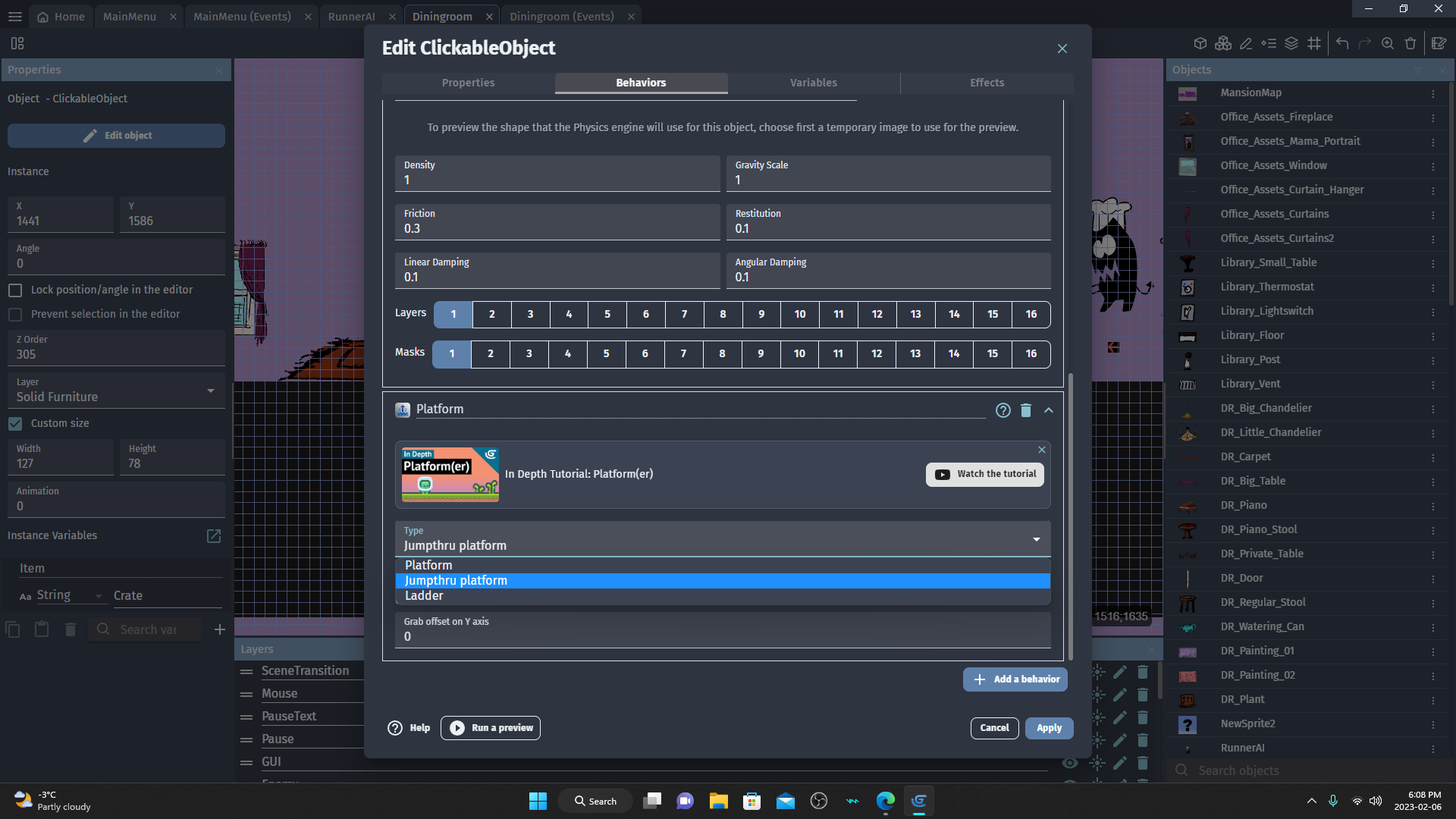
Task: Open the layers panel icon in toolbar
Action: coord(1291,43)
